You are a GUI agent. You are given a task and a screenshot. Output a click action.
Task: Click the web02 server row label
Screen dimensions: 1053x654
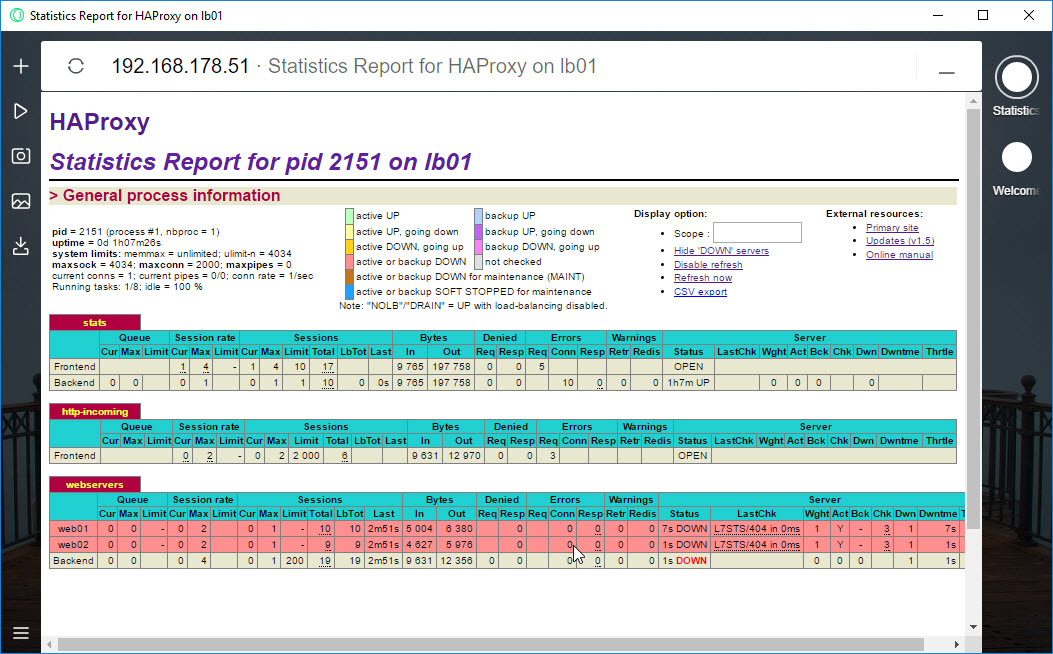[73, 545]
